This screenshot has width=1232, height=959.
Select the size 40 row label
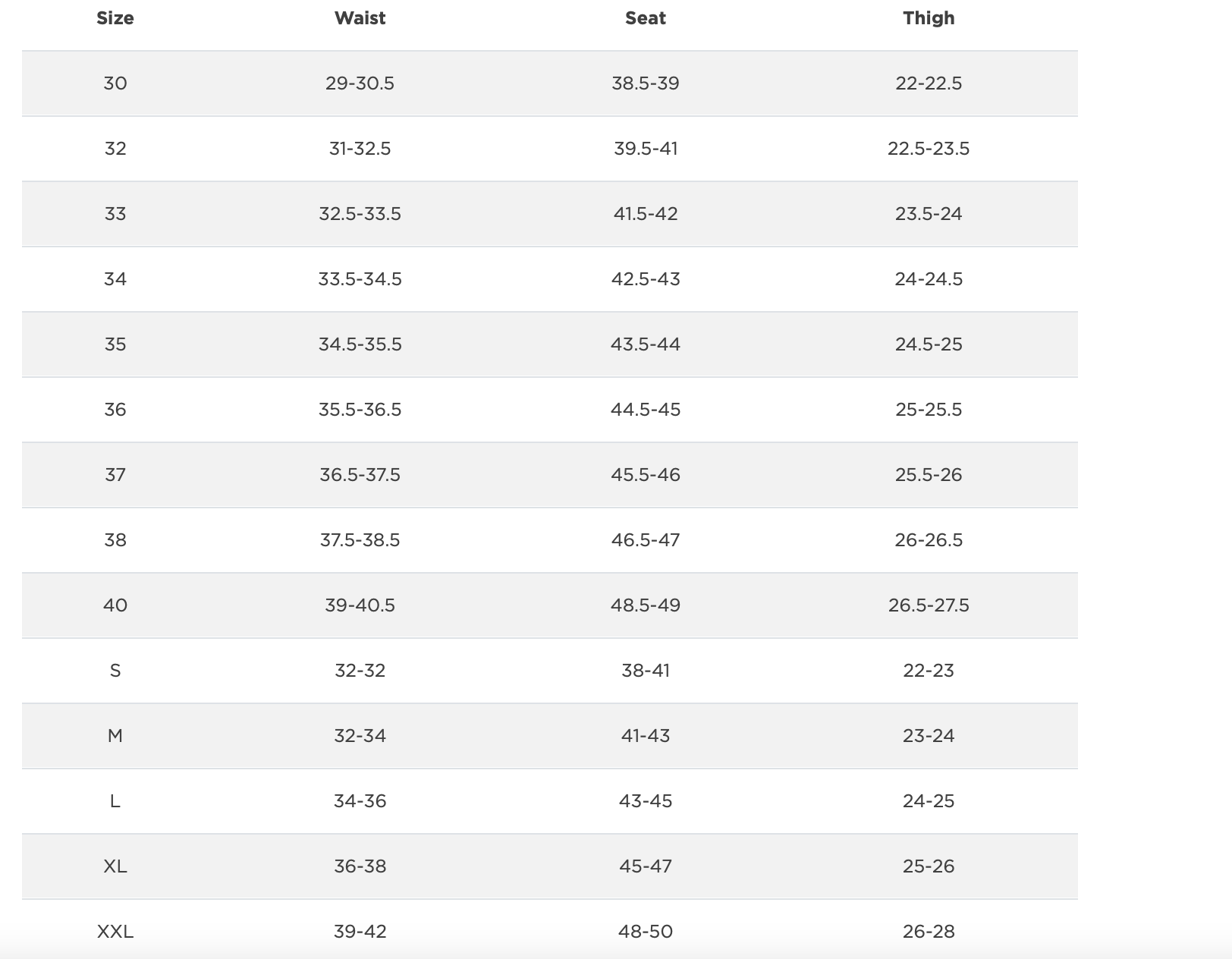point(115,605)
